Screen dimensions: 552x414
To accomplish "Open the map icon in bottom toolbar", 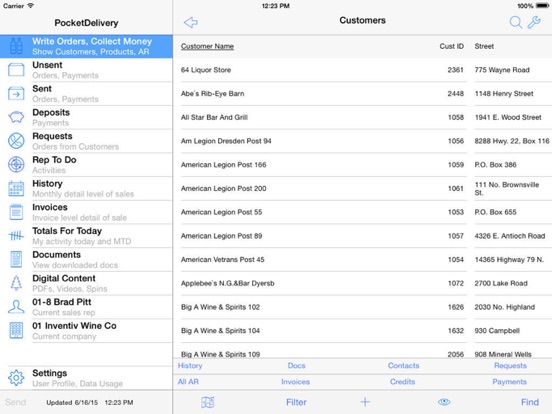I will (208, 402).
